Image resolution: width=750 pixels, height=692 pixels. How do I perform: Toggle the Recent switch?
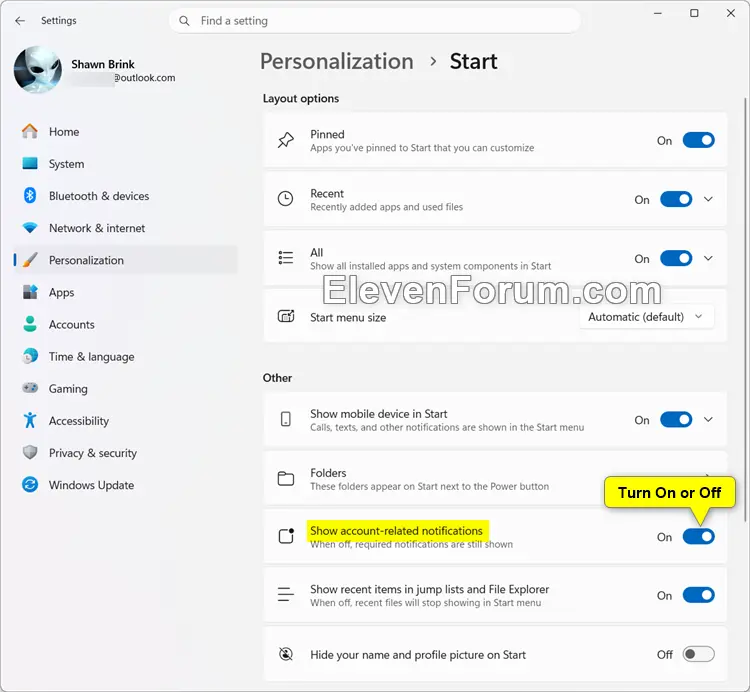pos(676,199)
